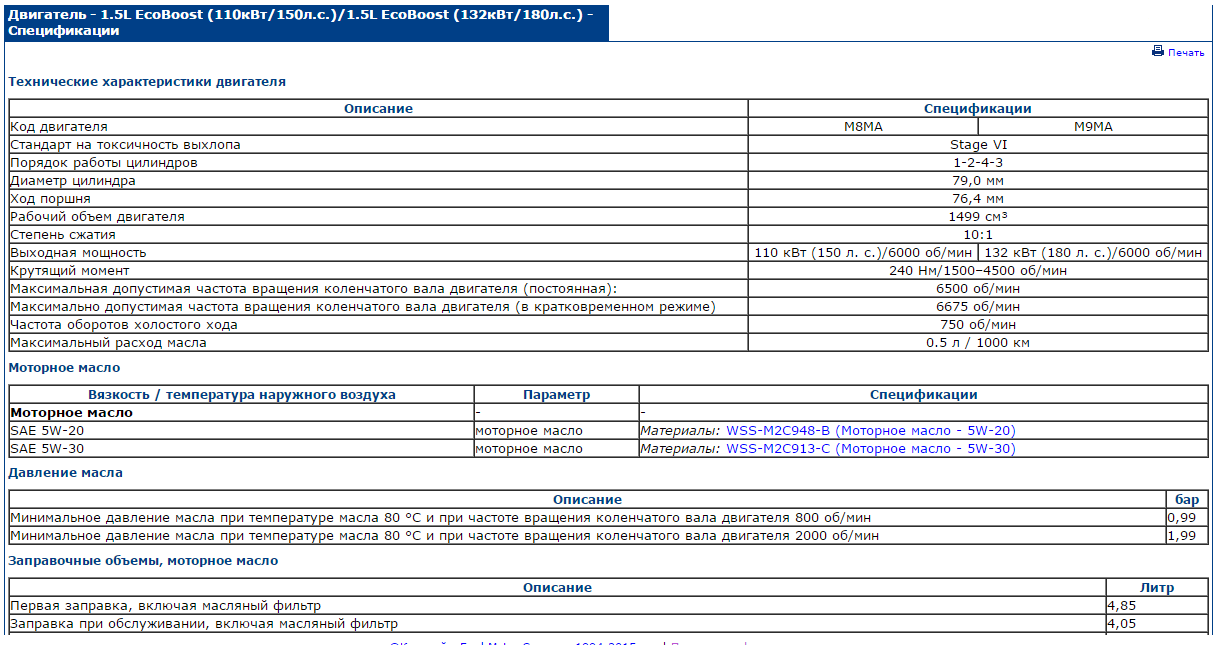This screenshot has width=1219, height=645.
Task: Click the printer icon beside Печать
Action: [1157, 51]
